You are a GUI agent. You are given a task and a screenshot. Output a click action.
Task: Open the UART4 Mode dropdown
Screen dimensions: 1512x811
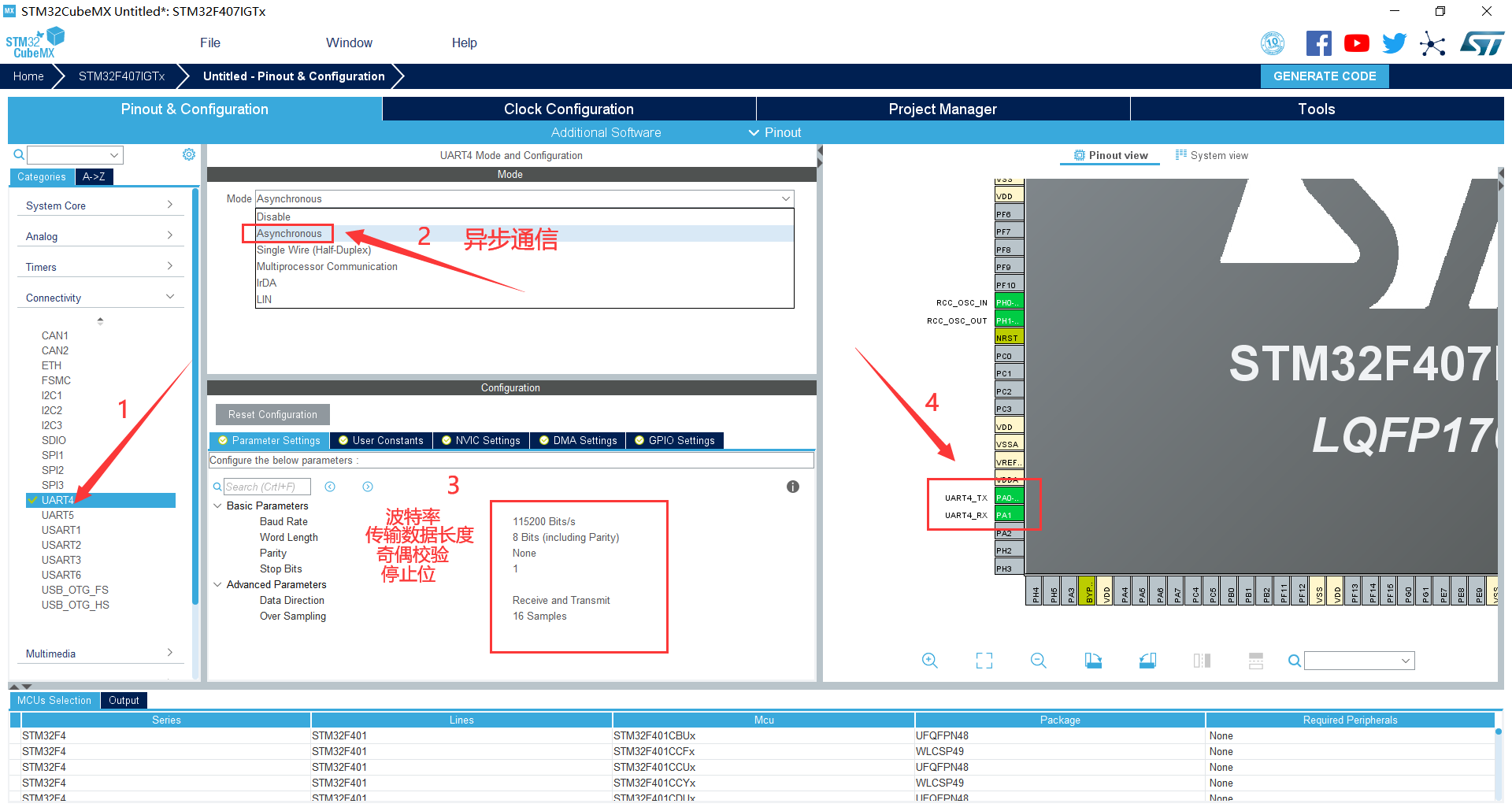click(x=524, y=198)
